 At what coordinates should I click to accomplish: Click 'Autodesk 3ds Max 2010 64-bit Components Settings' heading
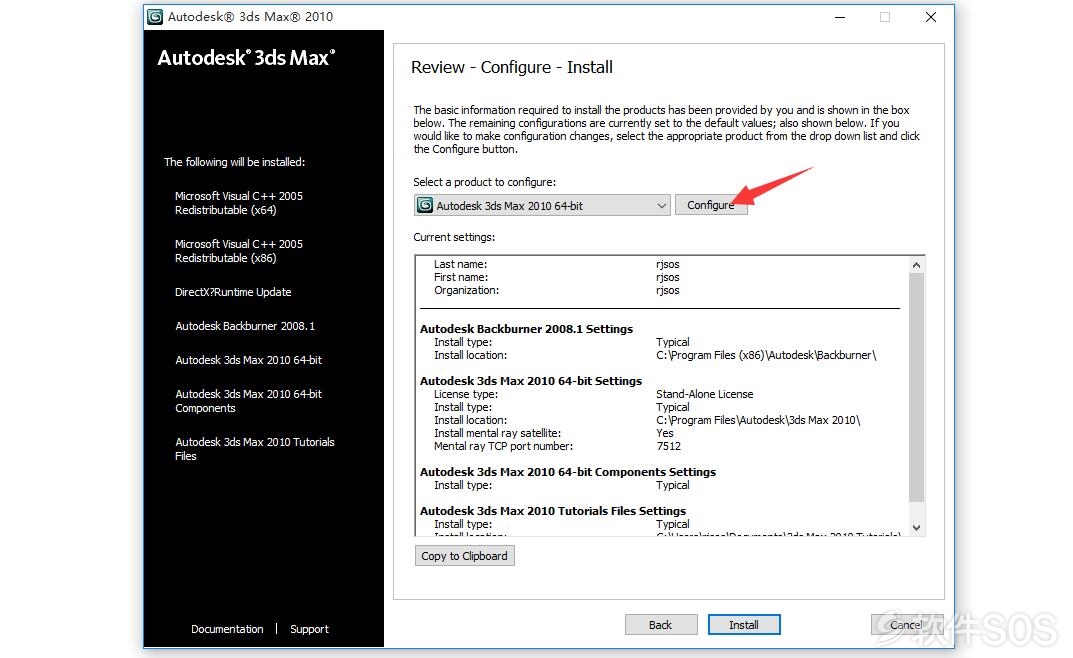pyautogui.click(x=568, y=471)
